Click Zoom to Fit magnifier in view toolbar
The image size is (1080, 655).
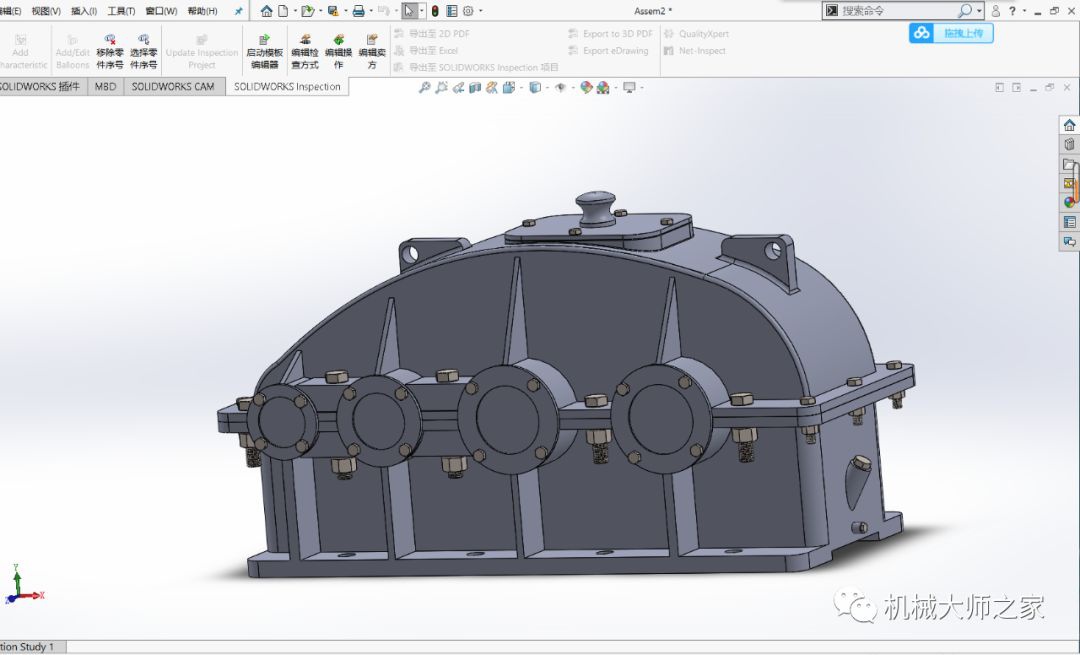point(424,88)
